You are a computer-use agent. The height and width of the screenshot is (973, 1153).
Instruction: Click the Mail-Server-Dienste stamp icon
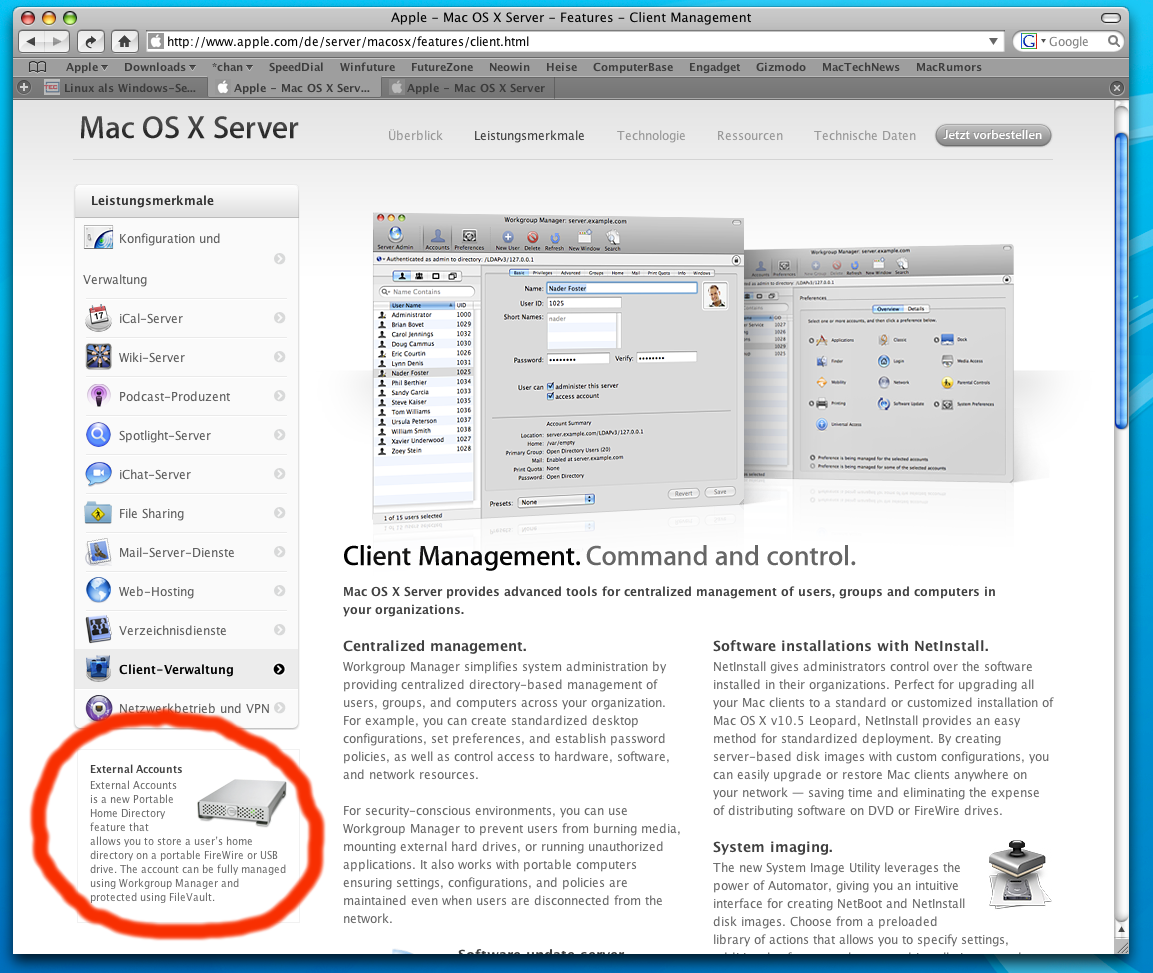pyautogui.click(x=99, y=552)
